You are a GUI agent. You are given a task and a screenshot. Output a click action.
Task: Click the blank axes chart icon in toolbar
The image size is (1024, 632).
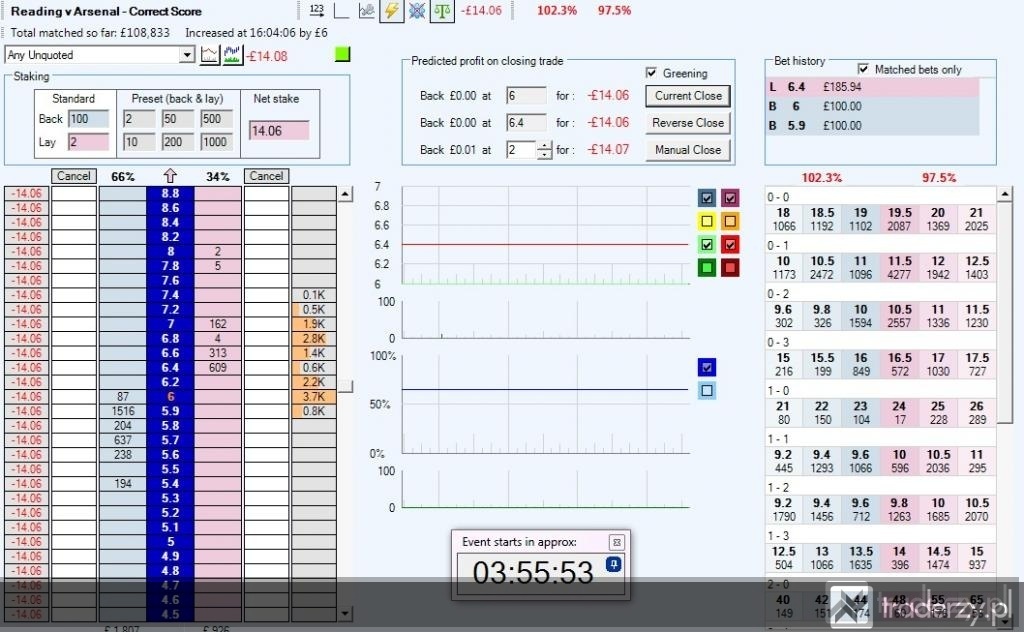click(x=342, y=10)
